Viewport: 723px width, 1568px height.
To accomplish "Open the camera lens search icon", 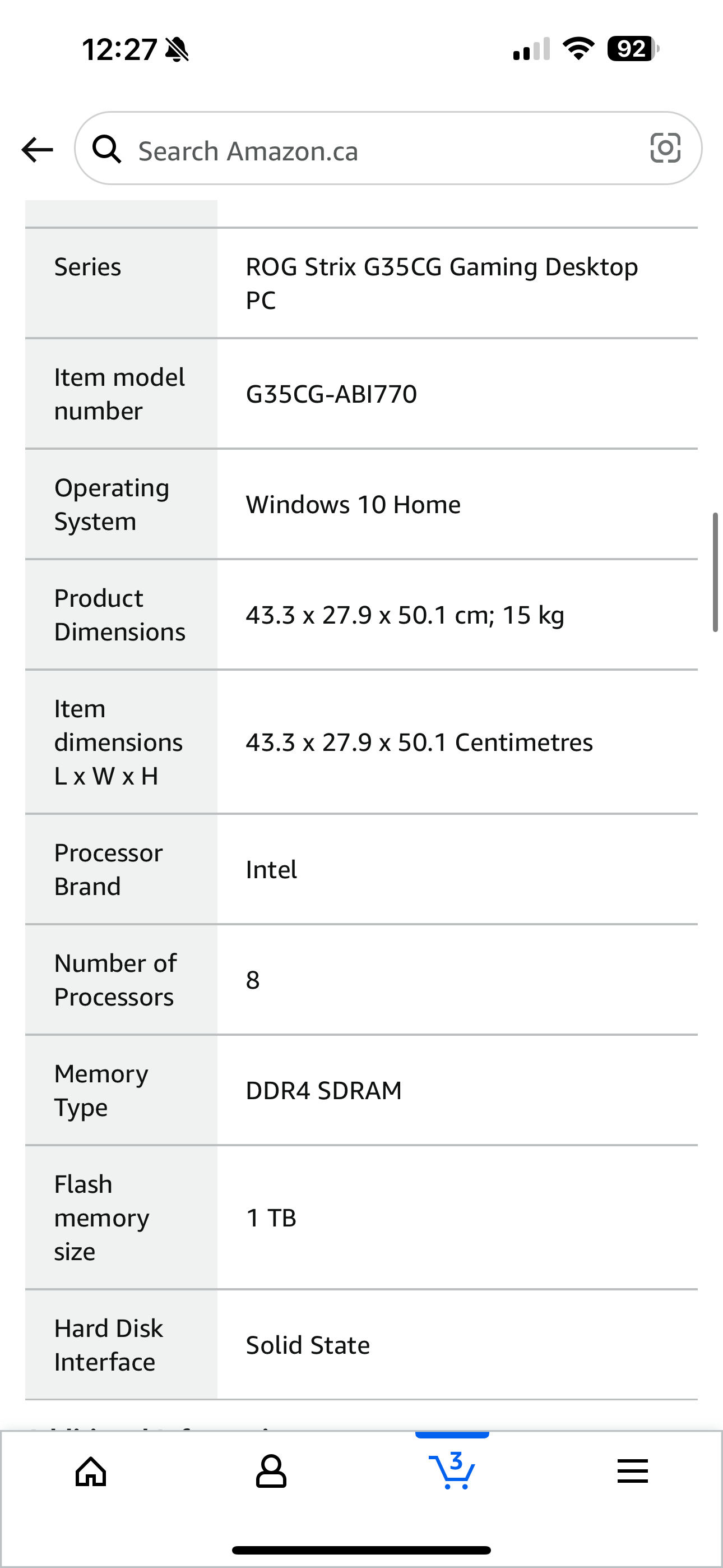I will point(665,148).
